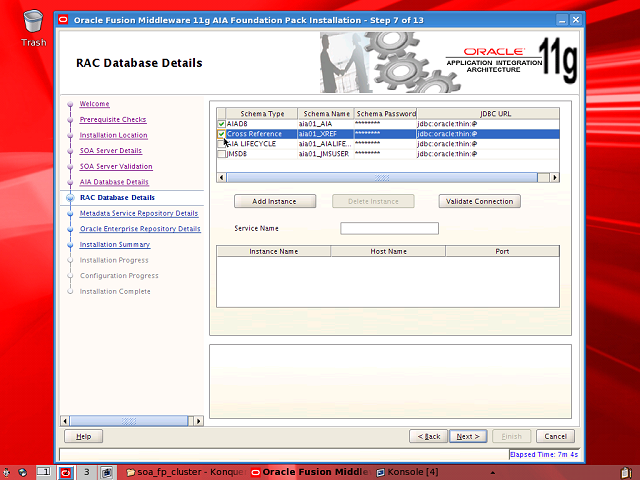Image resolution: width=640 pixels, height=480 pixels.
Task: Click steps panel scrollbar right arrow
Action: [x=198, y=421]
